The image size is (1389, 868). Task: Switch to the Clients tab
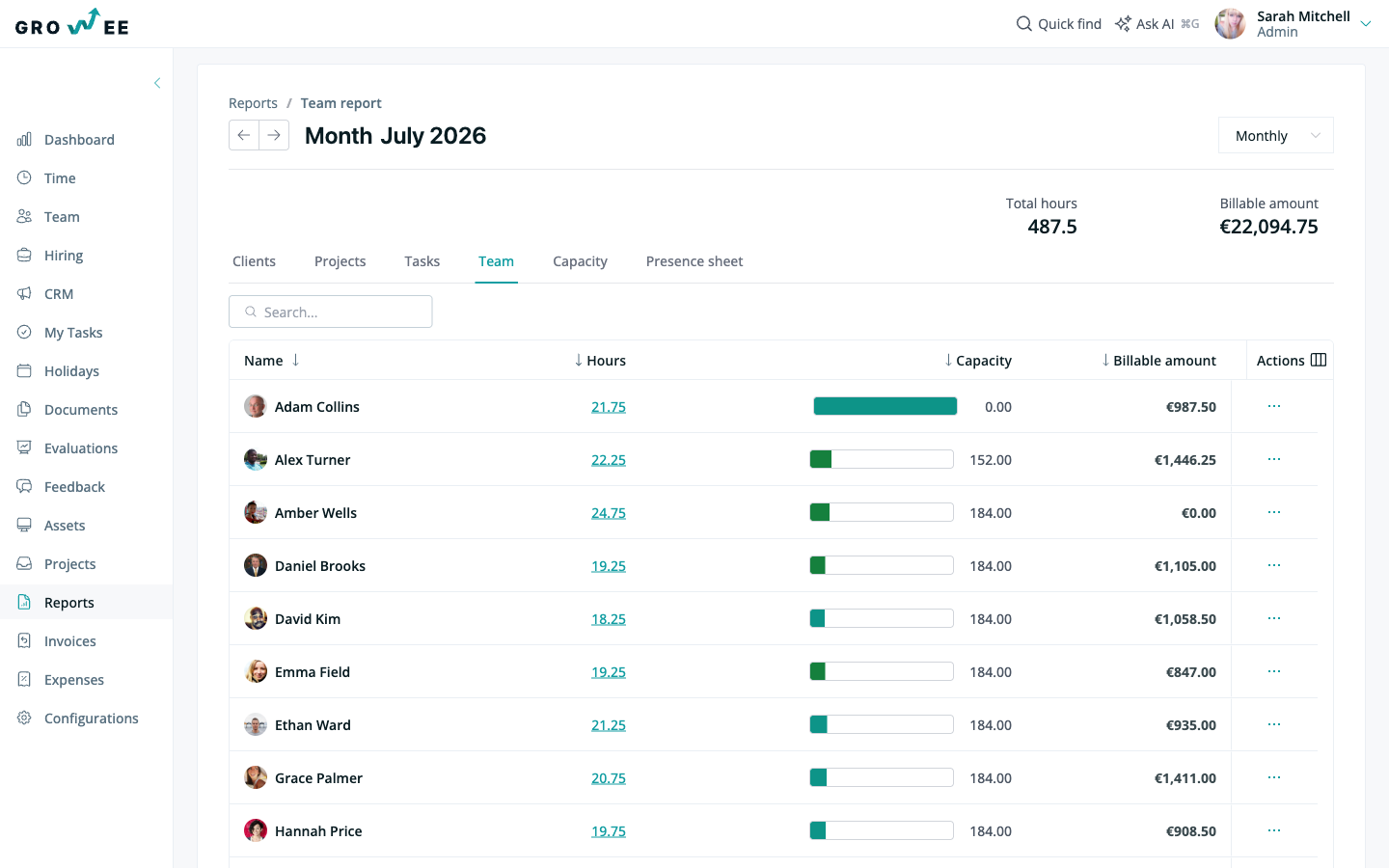[x=254, y=261]
